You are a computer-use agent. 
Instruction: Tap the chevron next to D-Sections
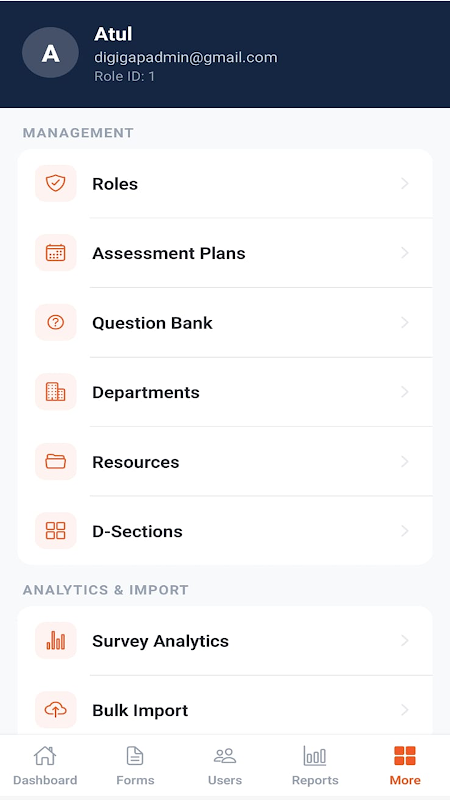click(405, 531)
